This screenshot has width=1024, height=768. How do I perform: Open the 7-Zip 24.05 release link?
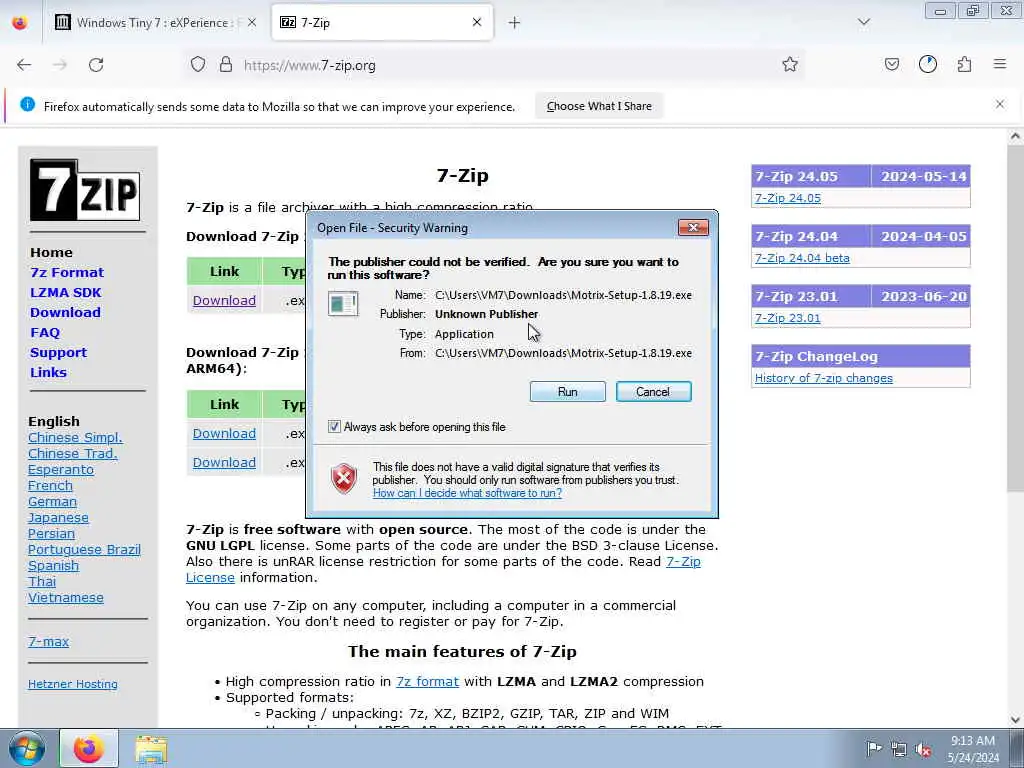[x=788, y=198]
